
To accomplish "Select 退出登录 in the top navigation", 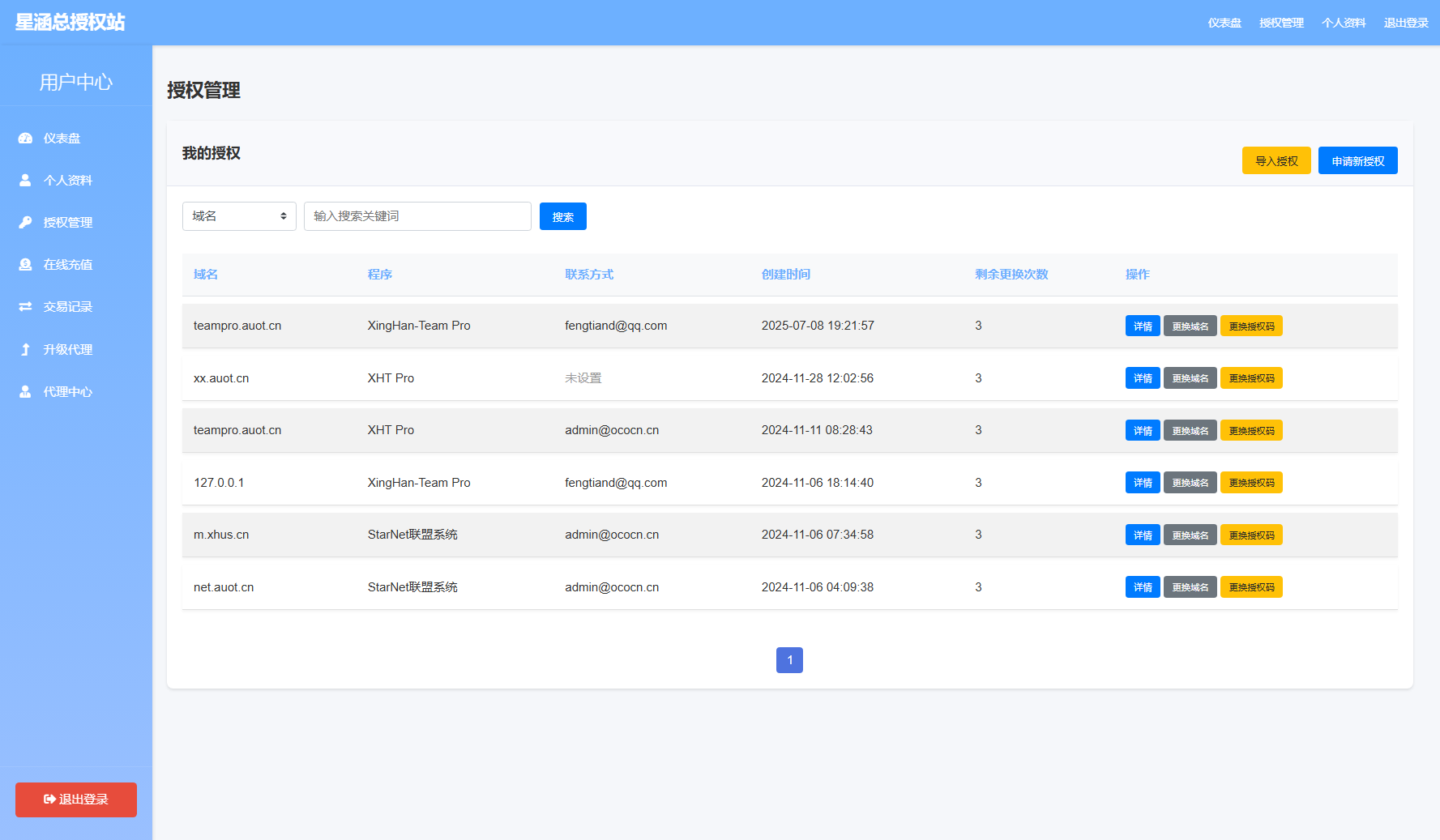I will click(x=1405, y=23).
